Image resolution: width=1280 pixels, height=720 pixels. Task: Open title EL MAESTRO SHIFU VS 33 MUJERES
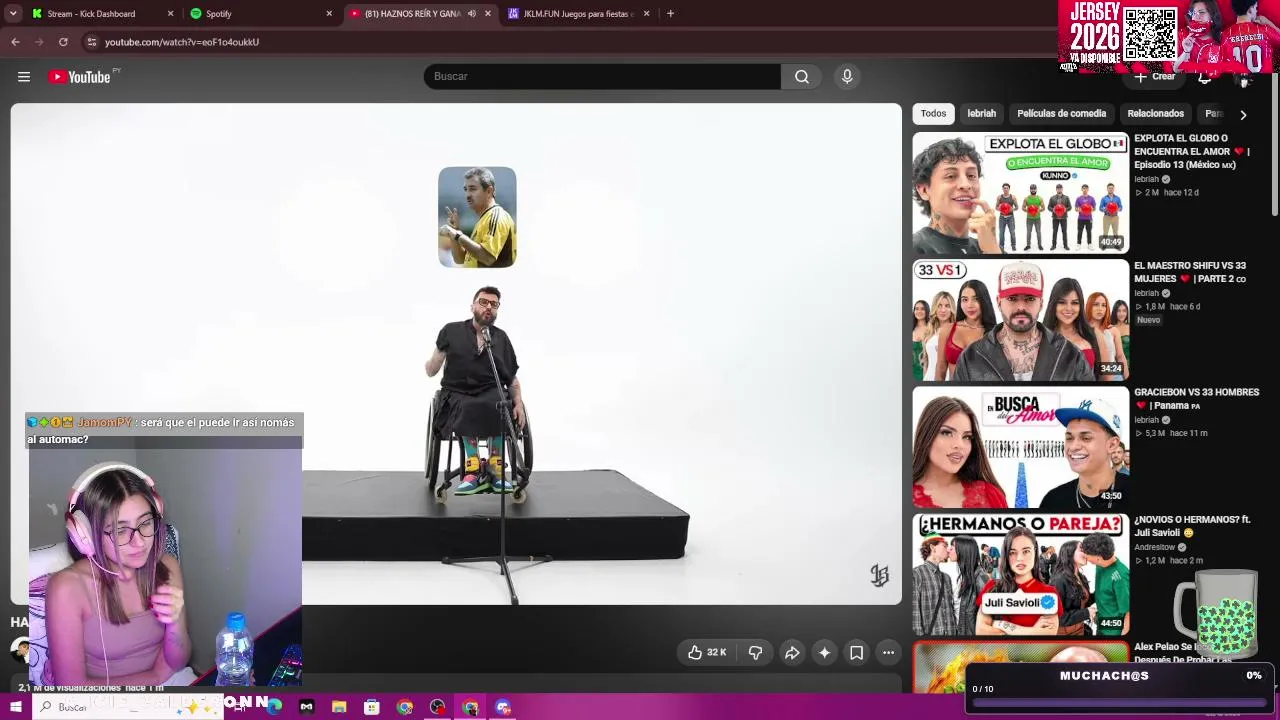[1190, 272]
